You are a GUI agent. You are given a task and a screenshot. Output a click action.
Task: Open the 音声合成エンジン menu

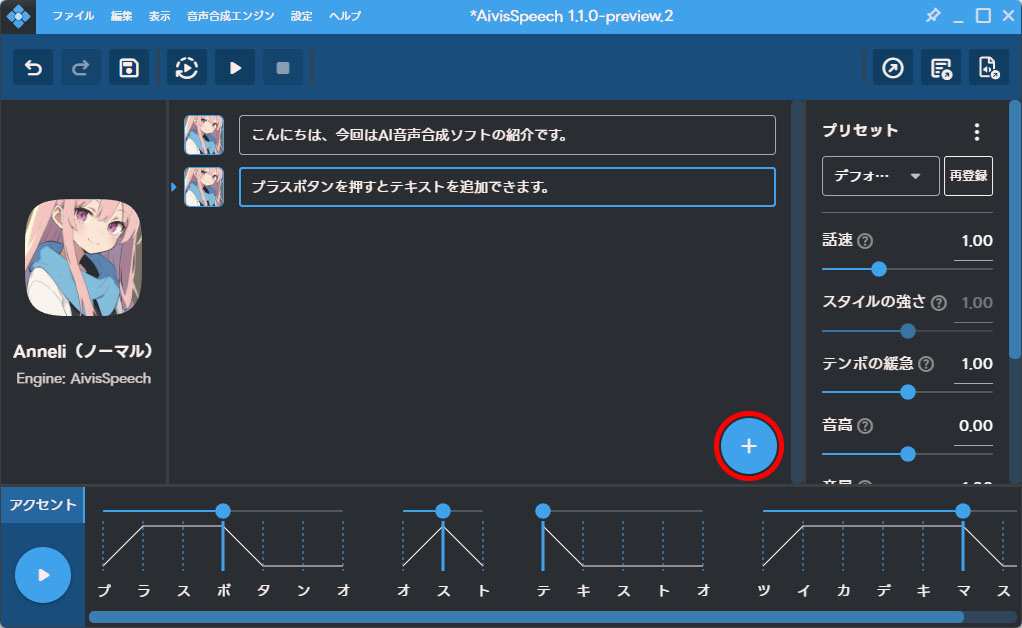point(230,16)
